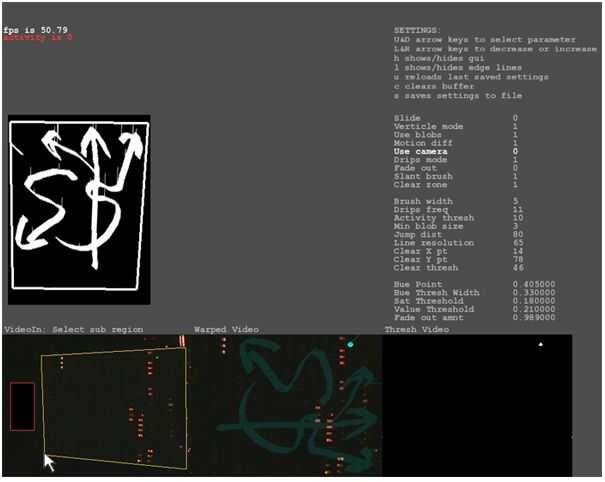Select the 'Motion diff' parameter
This screenshot has width=605, height=482.
click(x=423, y=143)
